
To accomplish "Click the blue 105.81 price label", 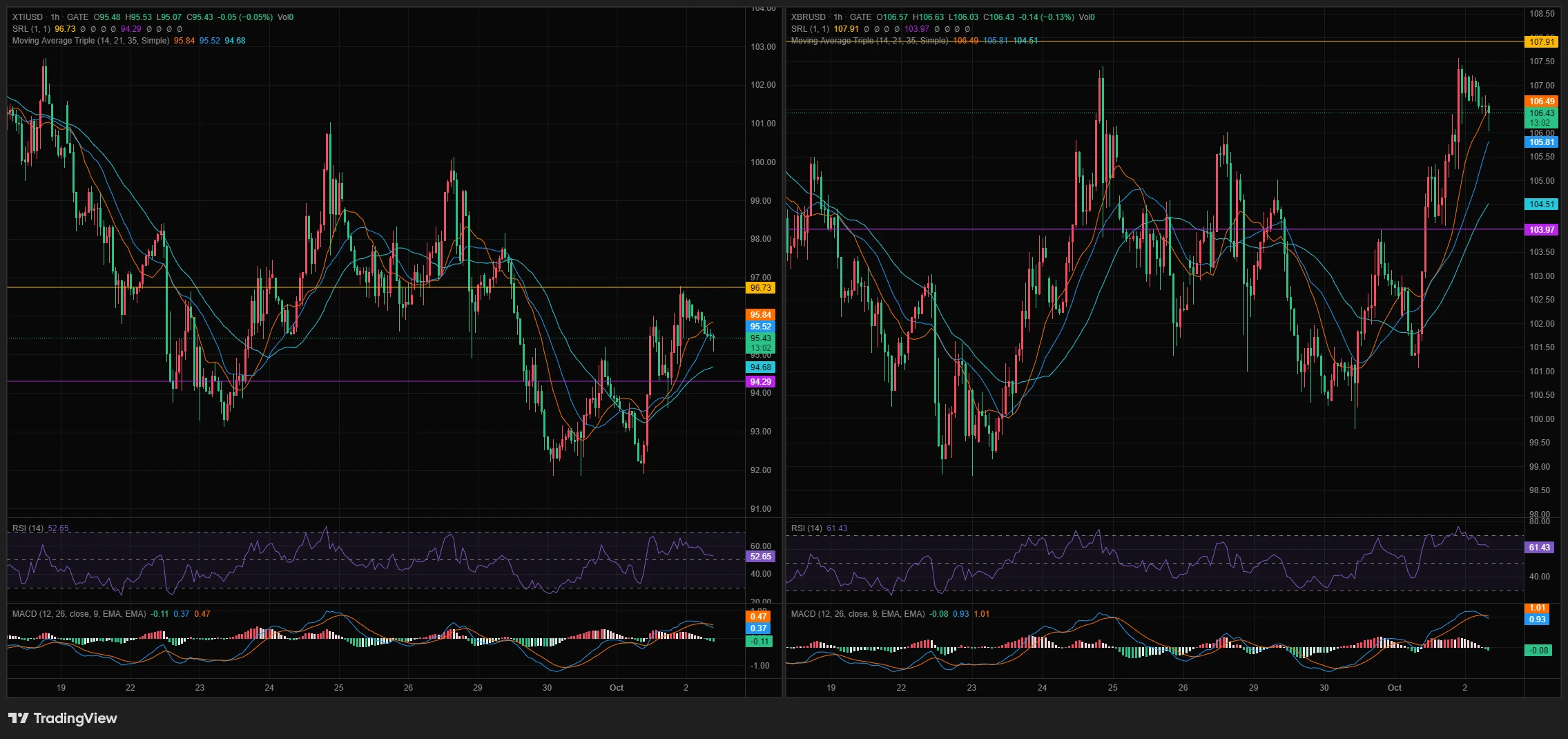I will (1542, 142).
